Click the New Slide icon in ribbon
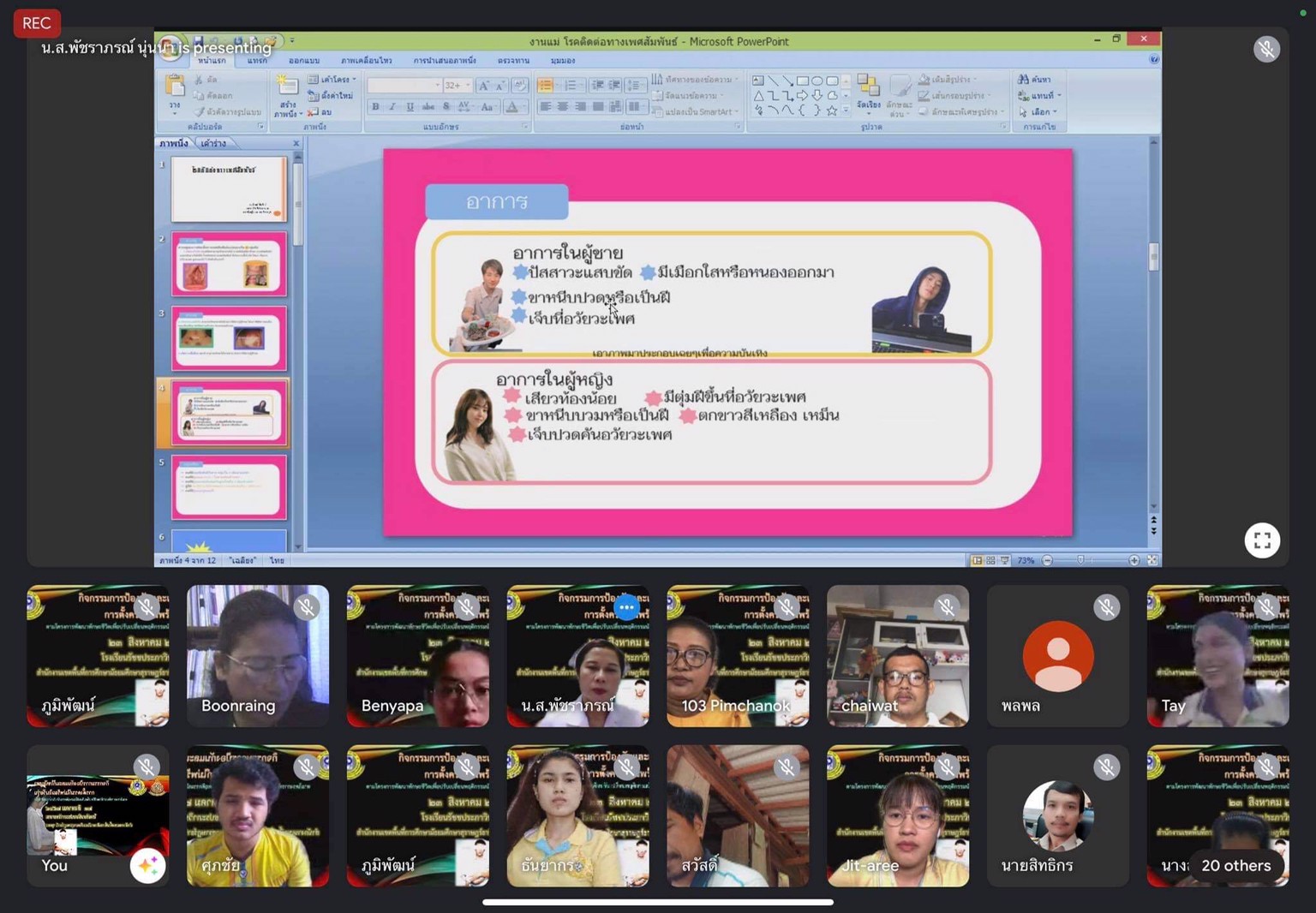This screenshot has height=913, width=1316. (x=286, y=86)
